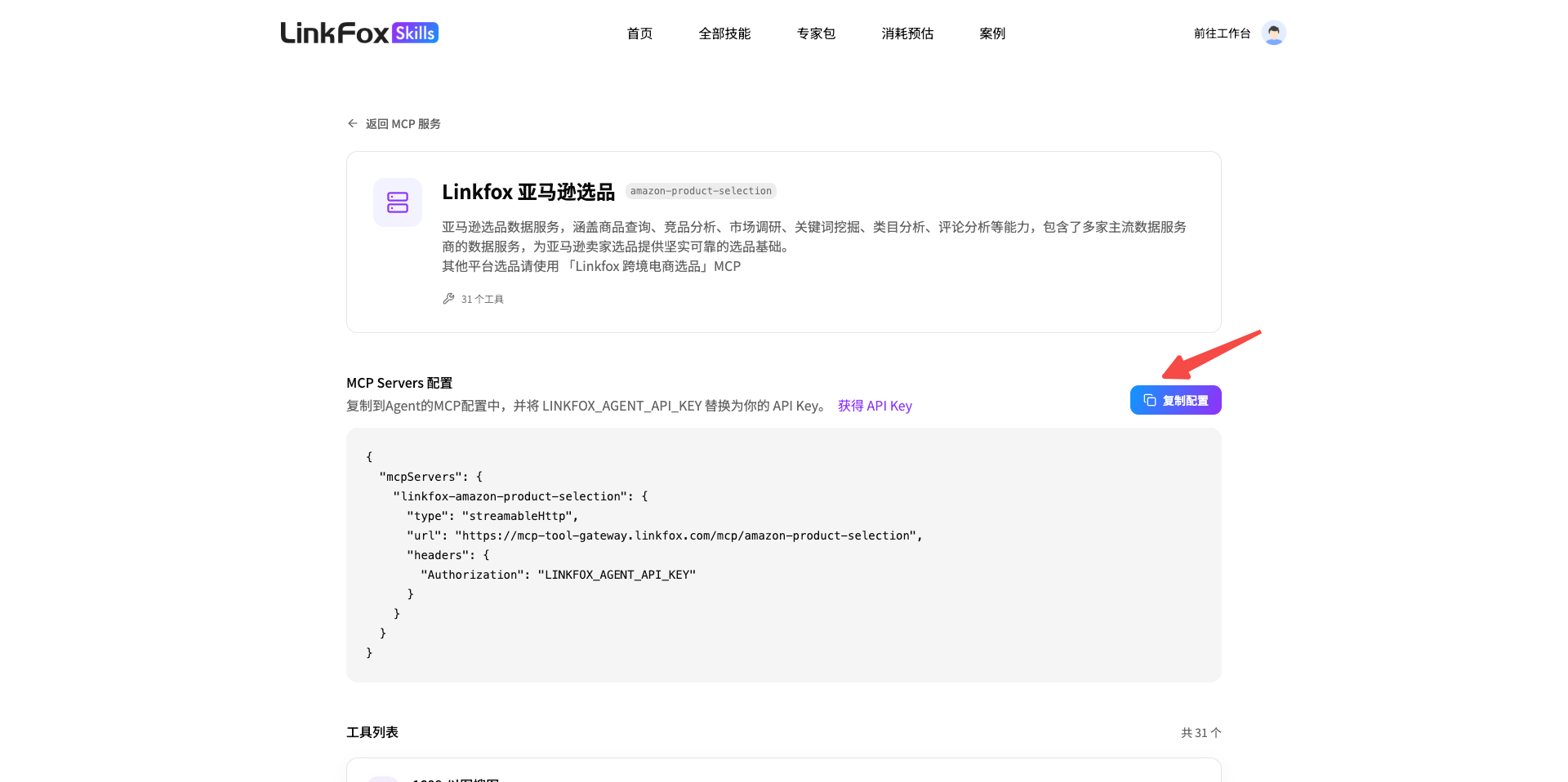
Task: Go back via 返回 MCP 服务 link
Action: (x=403, y=124)
